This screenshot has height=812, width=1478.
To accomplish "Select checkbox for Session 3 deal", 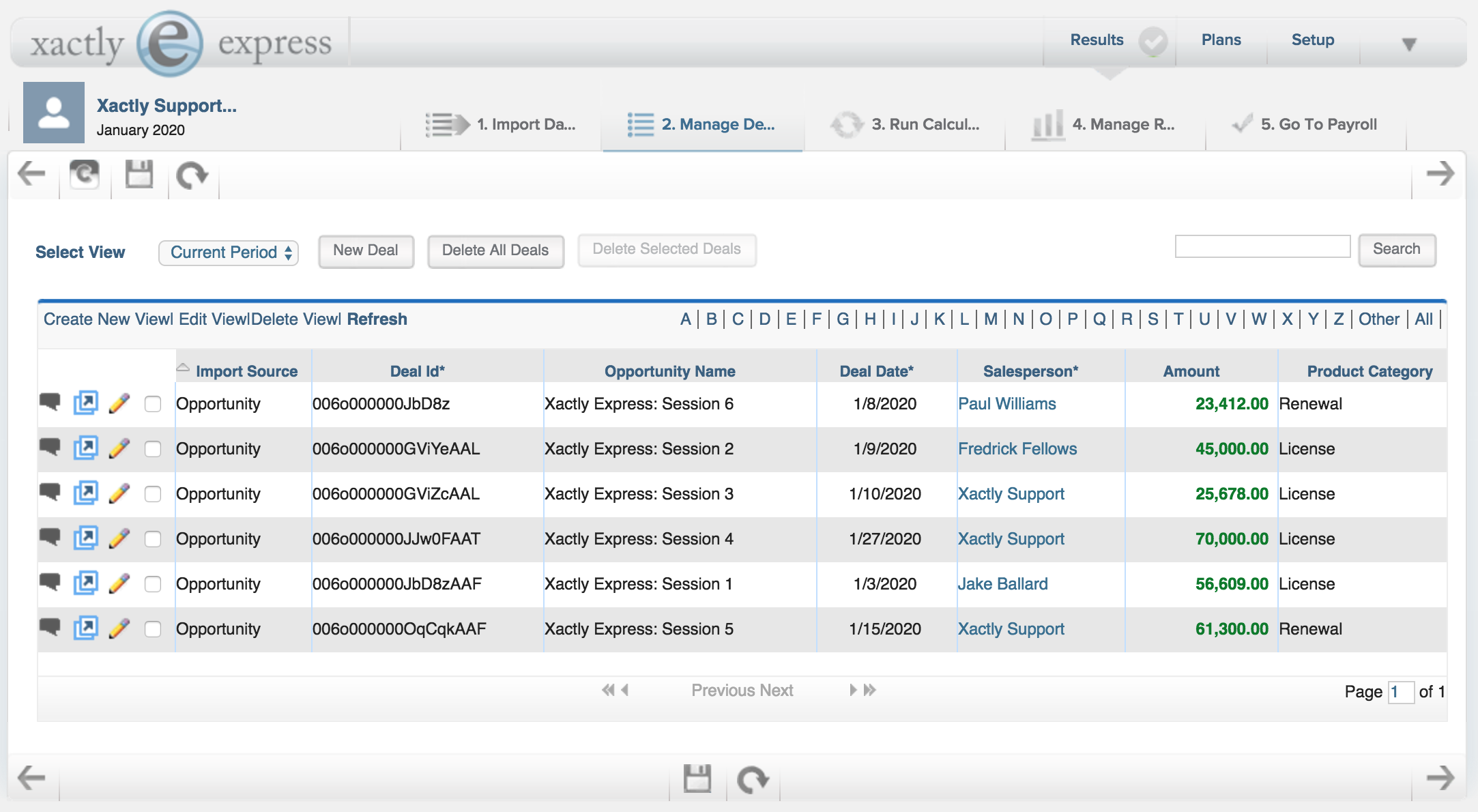I will [153, 494].
